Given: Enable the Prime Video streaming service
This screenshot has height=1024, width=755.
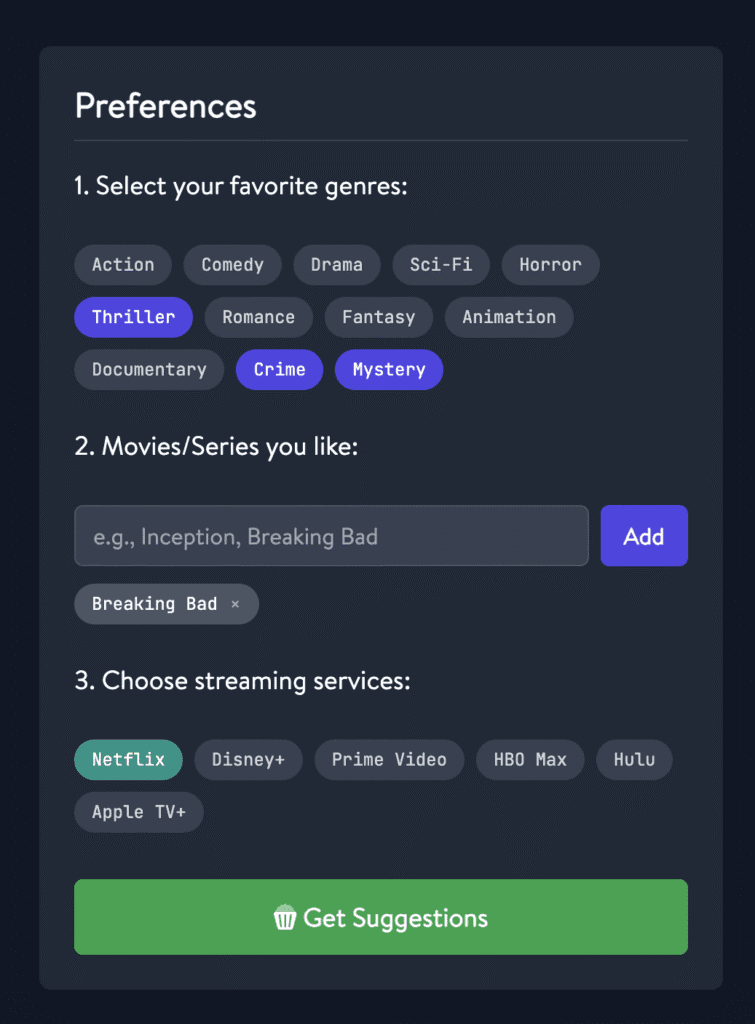Looking at the screenshot, I should [389, 759].
